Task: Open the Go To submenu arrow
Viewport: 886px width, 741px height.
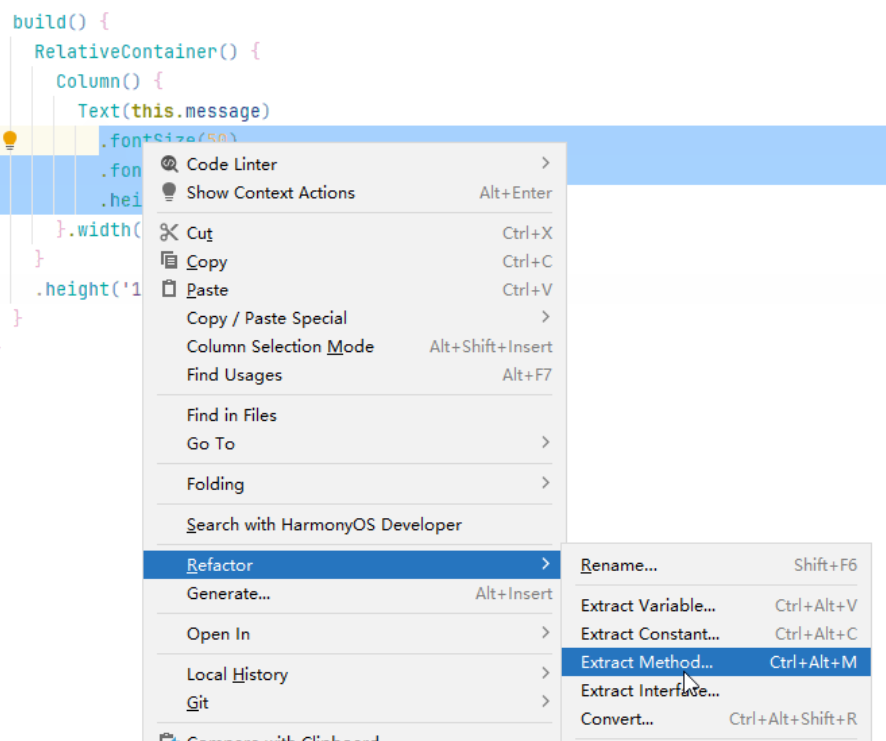Action: (545, 442)
